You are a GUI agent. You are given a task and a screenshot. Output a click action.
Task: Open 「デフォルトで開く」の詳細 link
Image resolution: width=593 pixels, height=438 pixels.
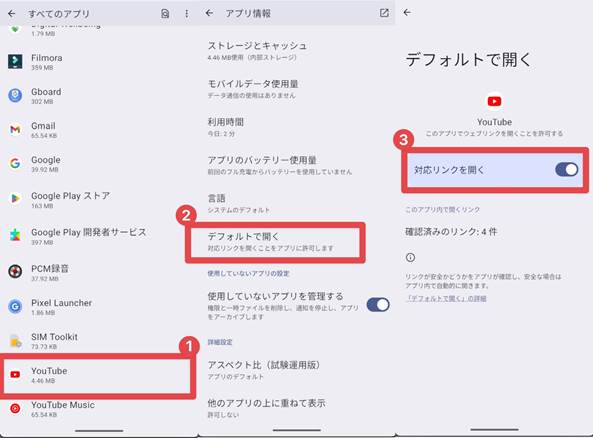coord(446,298)
